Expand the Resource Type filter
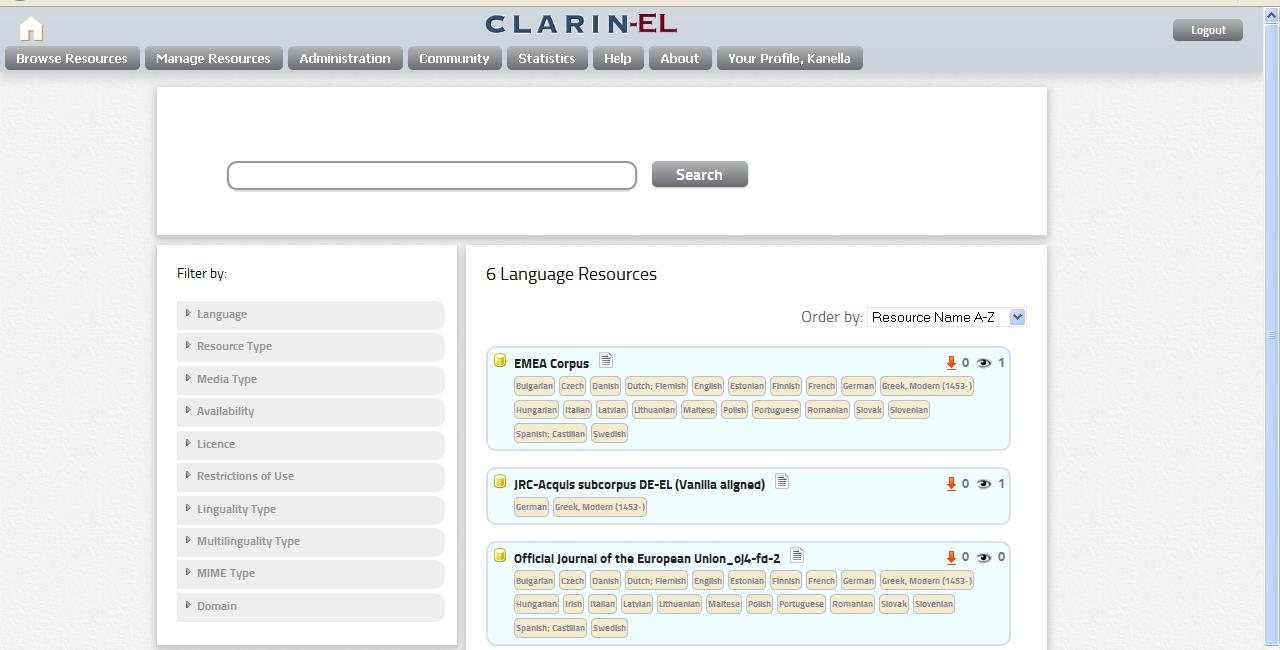The image size is (1280, 650). 311,346
